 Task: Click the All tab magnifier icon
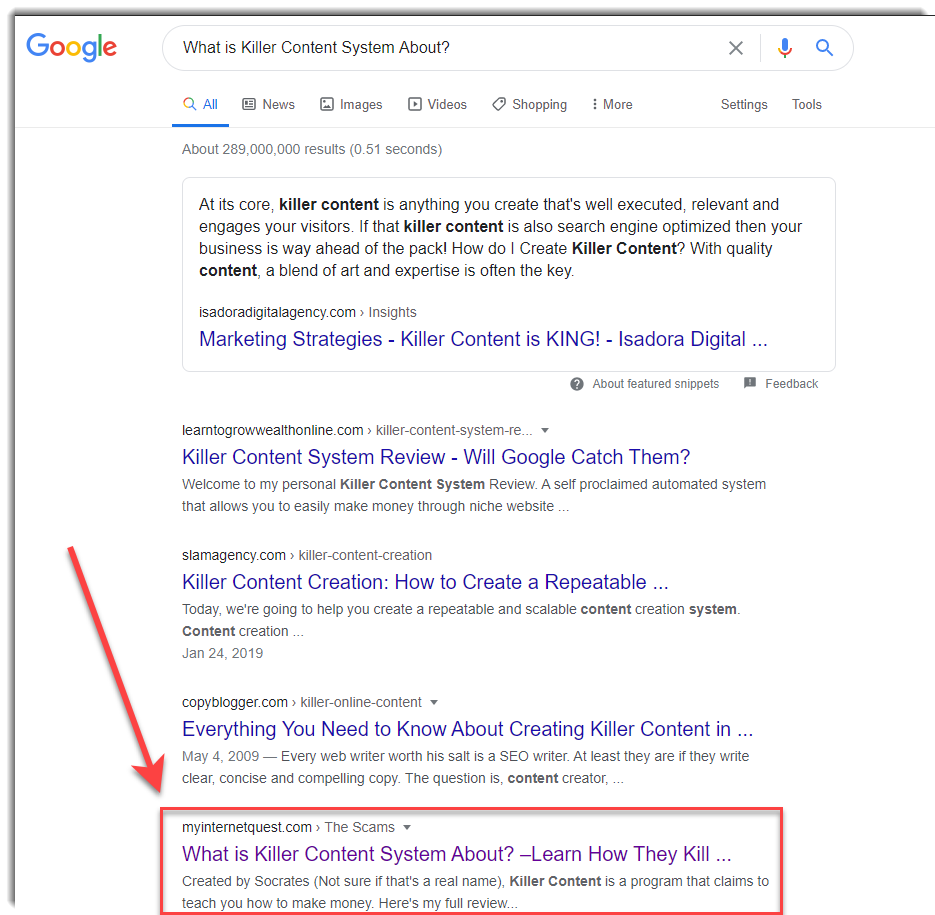(x=190, y=104)
